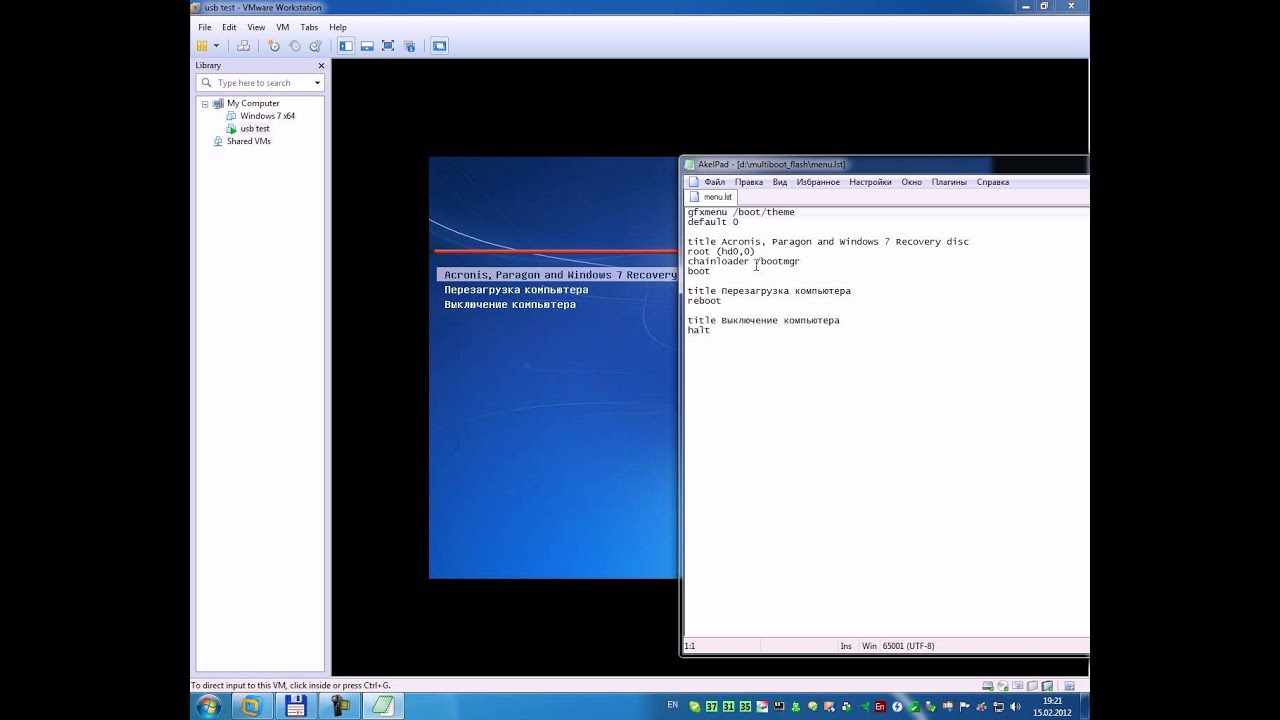Click the EN language indicator in taskbar
Viewport: 1280px width, 720px height.
click(x=672, y=705)
